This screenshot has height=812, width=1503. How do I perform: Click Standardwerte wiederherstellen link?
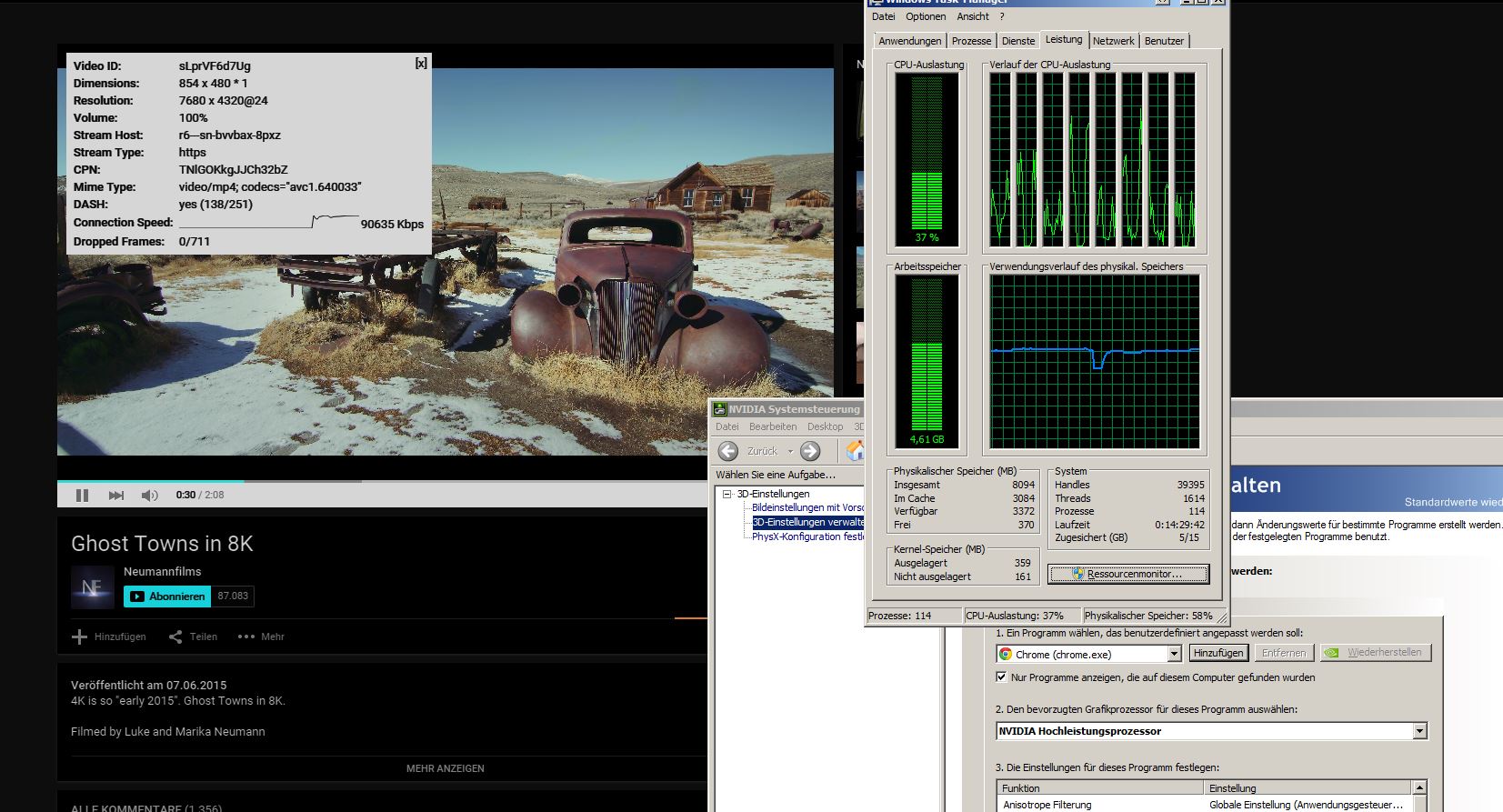[1453, 502]
